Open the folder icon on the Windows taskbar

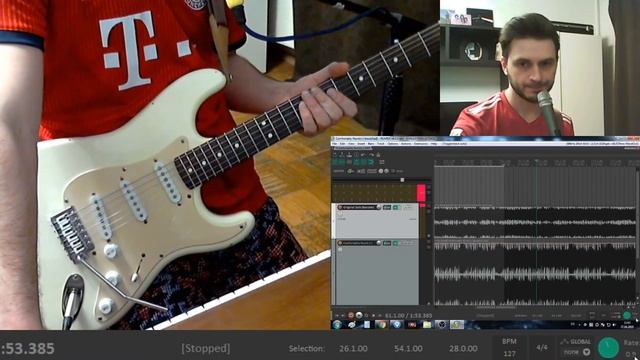[427, 324]
